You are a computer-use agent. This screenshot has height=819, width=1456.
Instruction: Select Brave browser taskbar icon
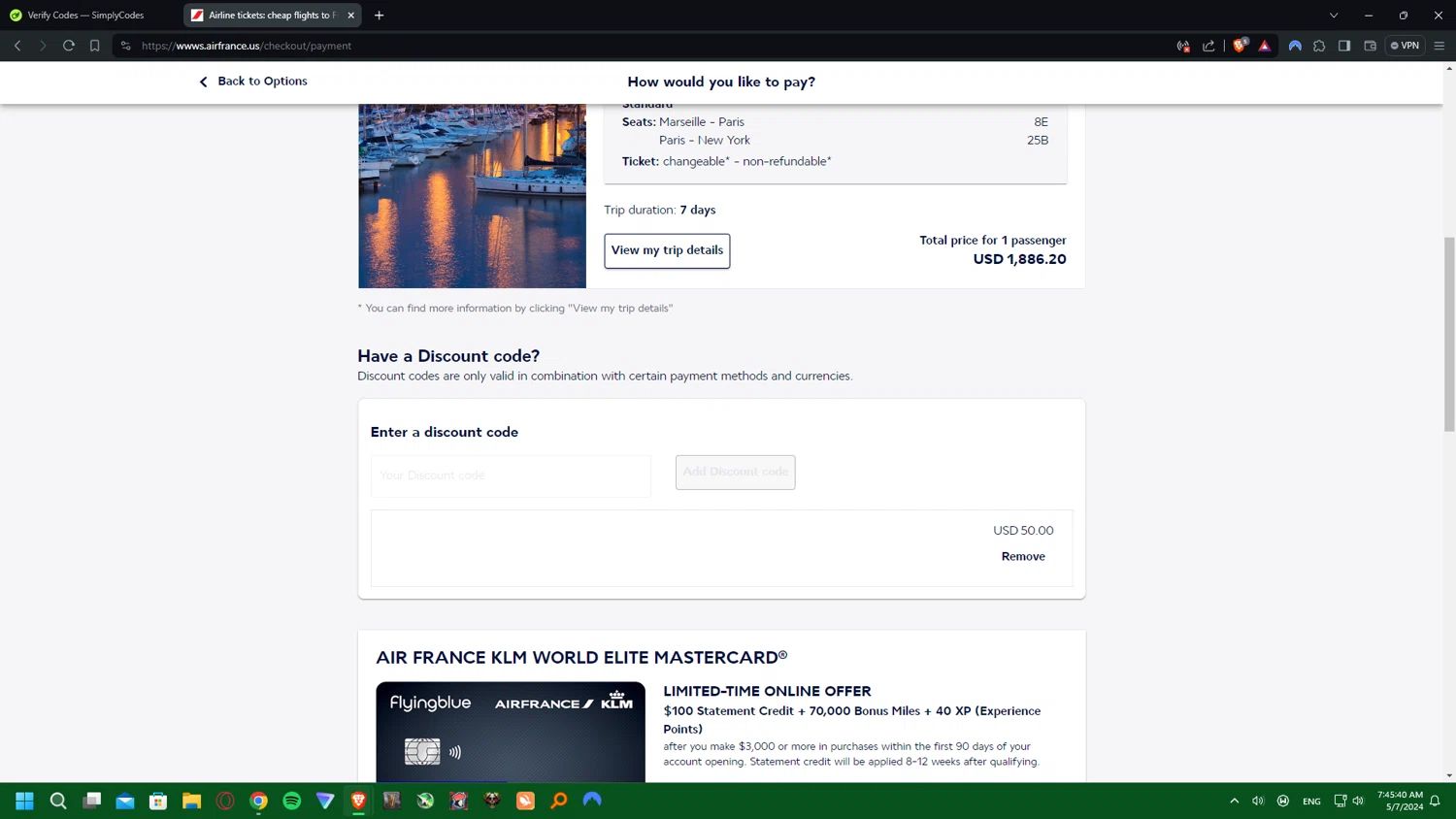[x=358, y=801]
